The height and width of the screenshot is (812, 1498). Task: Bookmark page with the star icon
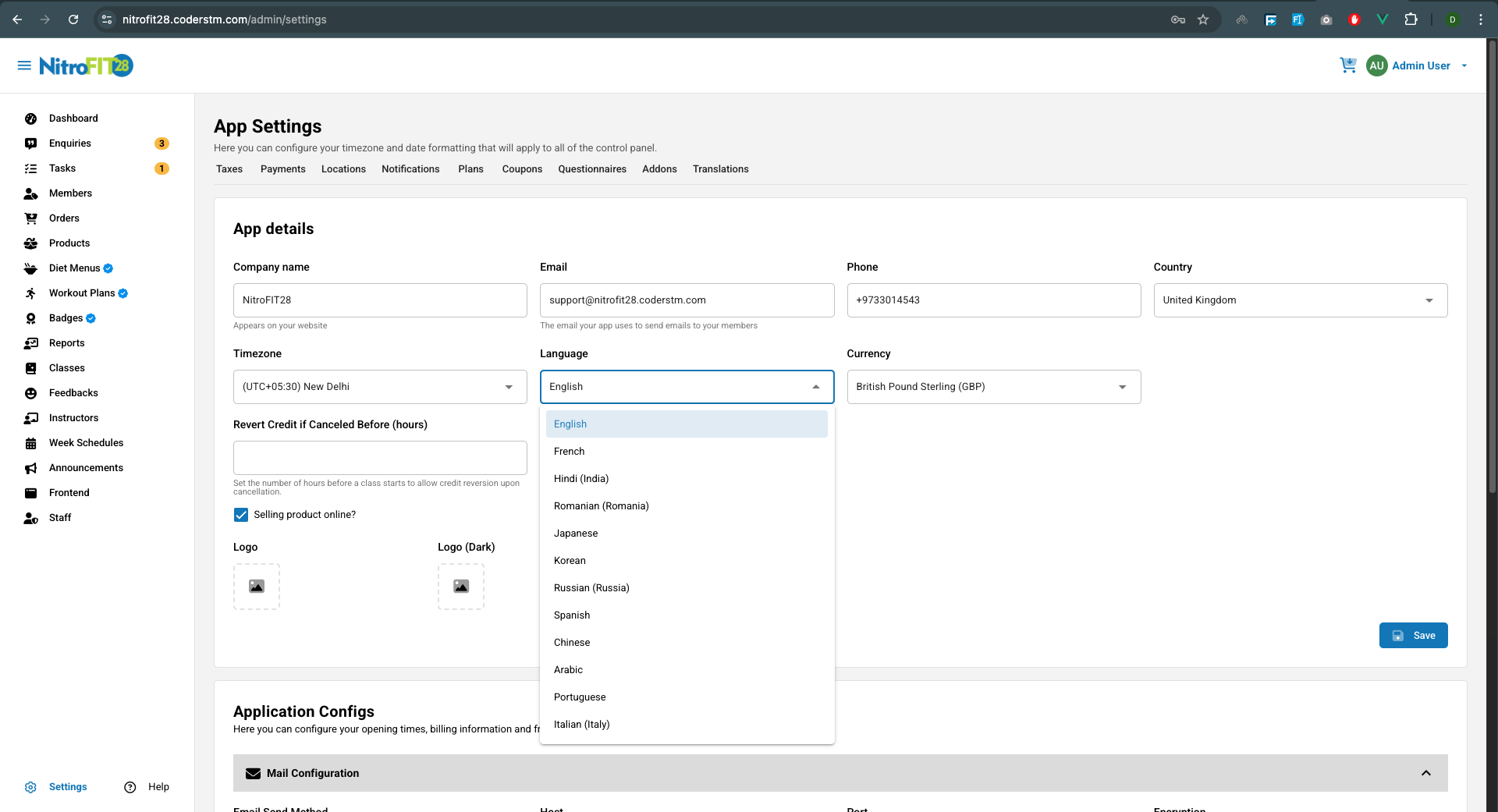coord(1203,20)
